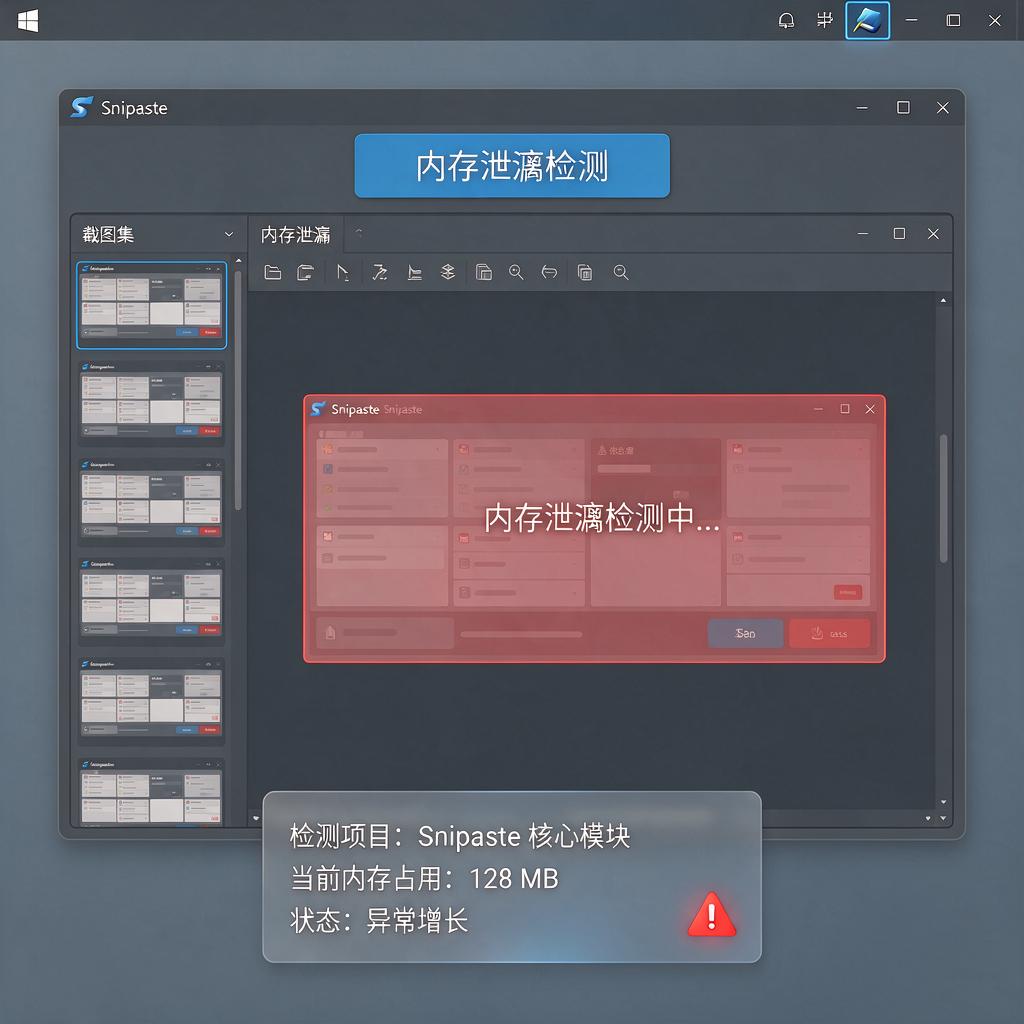Click the red warning triangle icon
Screen dimensions: 1024x1024
[712, 914]
